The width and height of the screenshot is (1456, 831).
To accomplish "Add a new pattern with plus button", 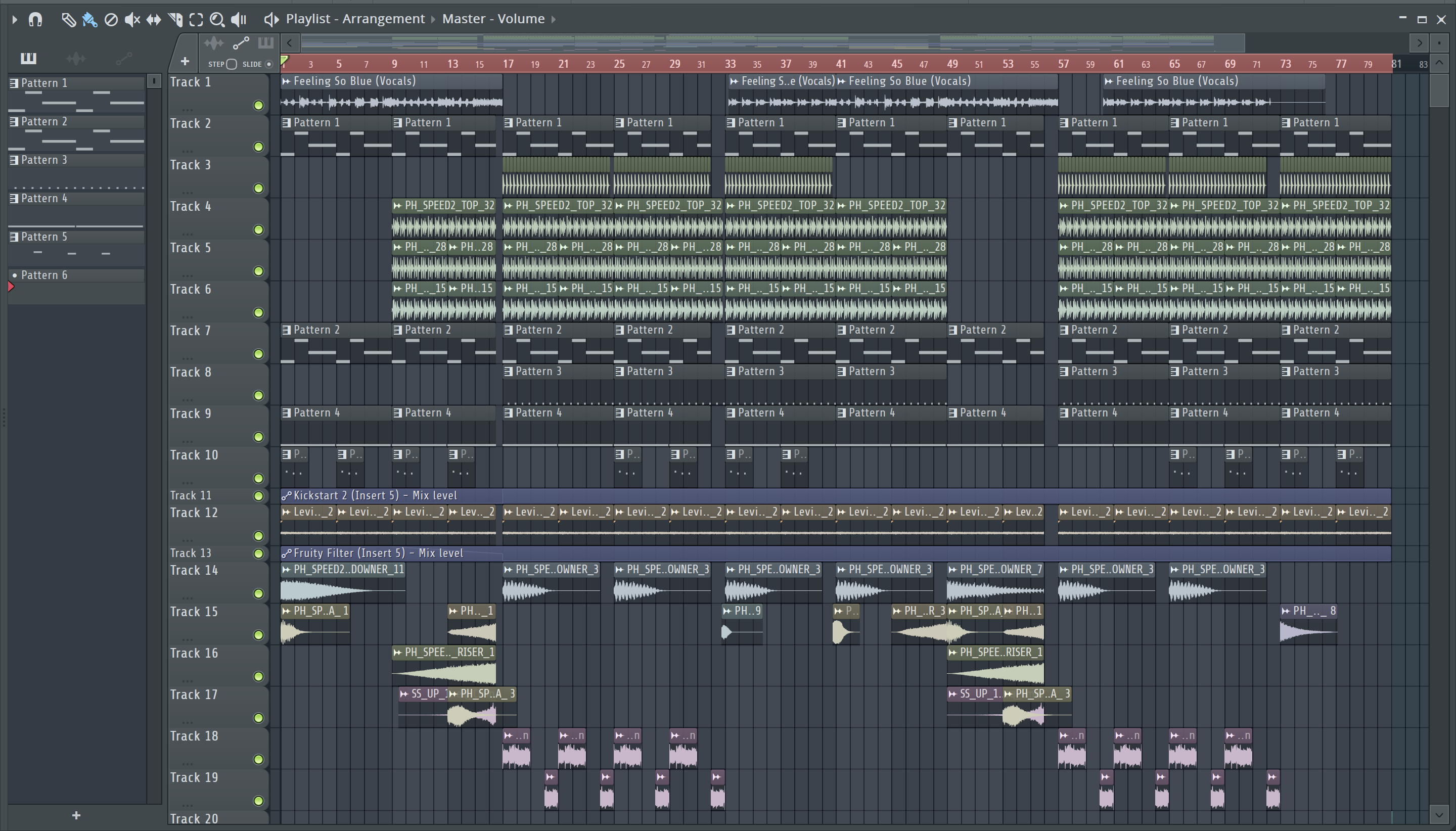I will (x=76, y=816).
